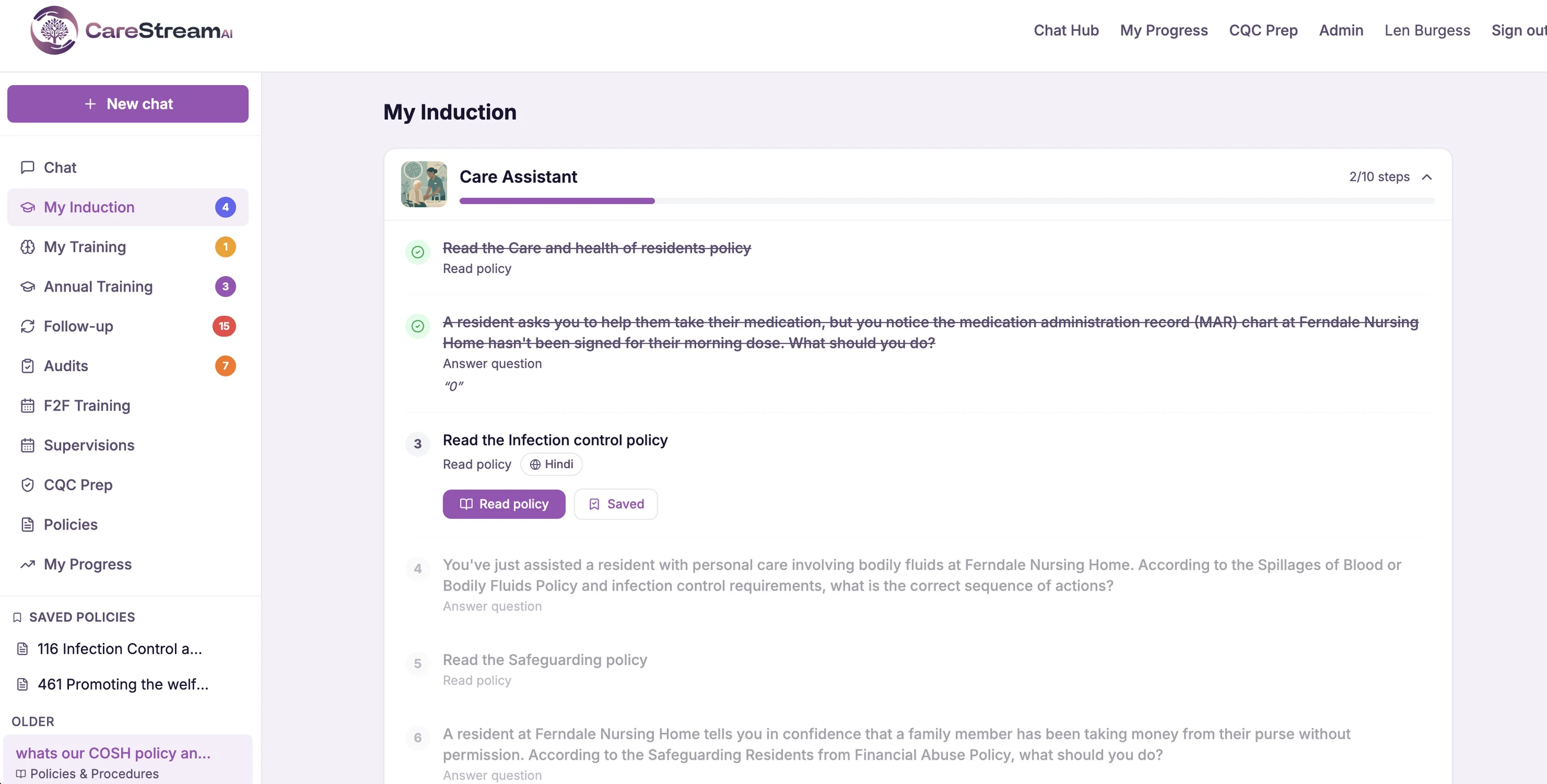This screenshot has height=784, width=1547.
Task: Click the Audits clipboard check icon
Action: pyautogui.click(x=27, y=366)
